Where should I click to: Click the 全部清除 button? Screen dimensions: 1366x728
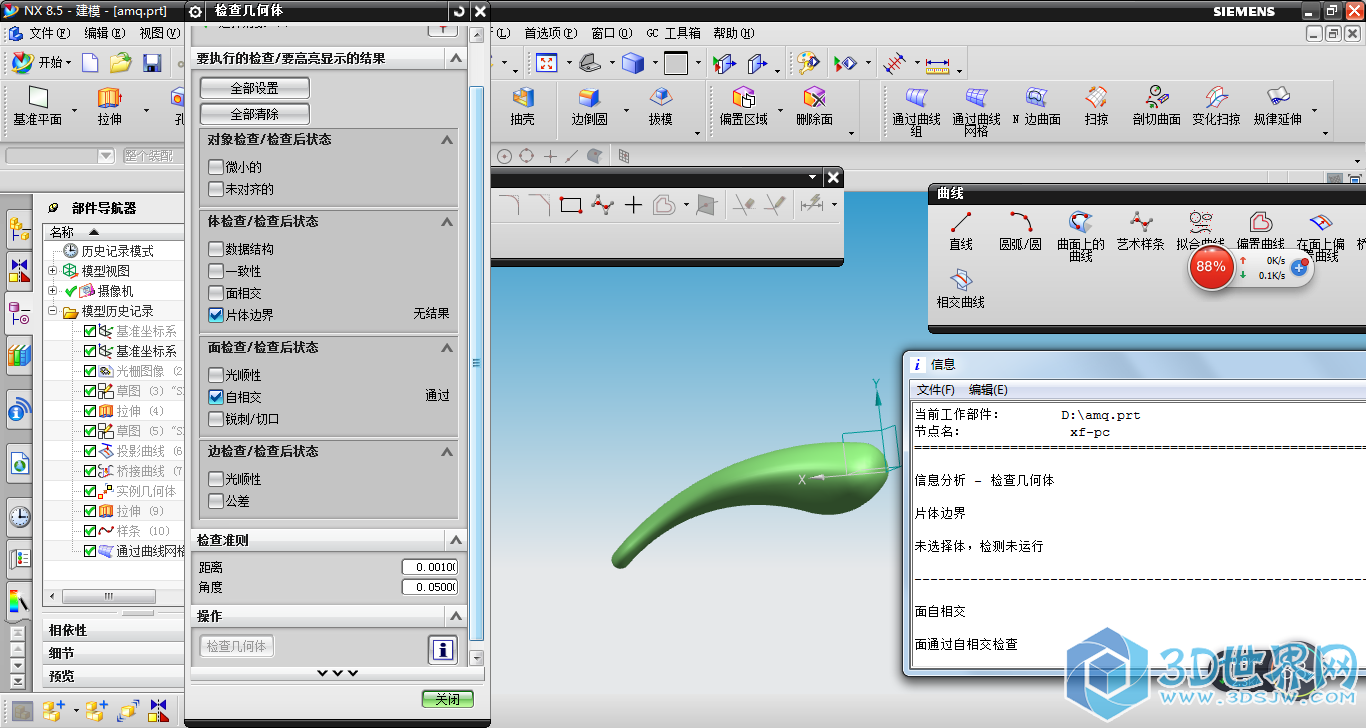click(x=255, y=114)
